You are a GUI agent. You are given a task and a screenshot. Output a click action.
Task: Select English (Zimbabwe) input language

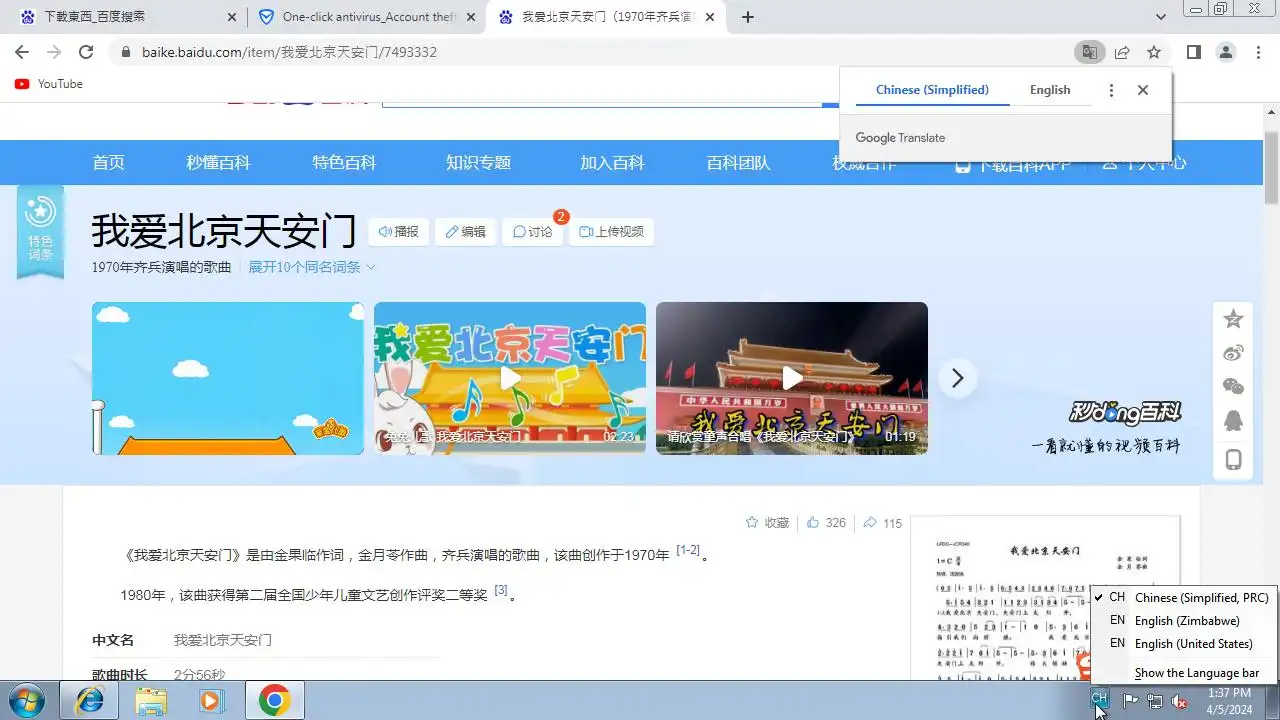click(x=1184, y=621)
